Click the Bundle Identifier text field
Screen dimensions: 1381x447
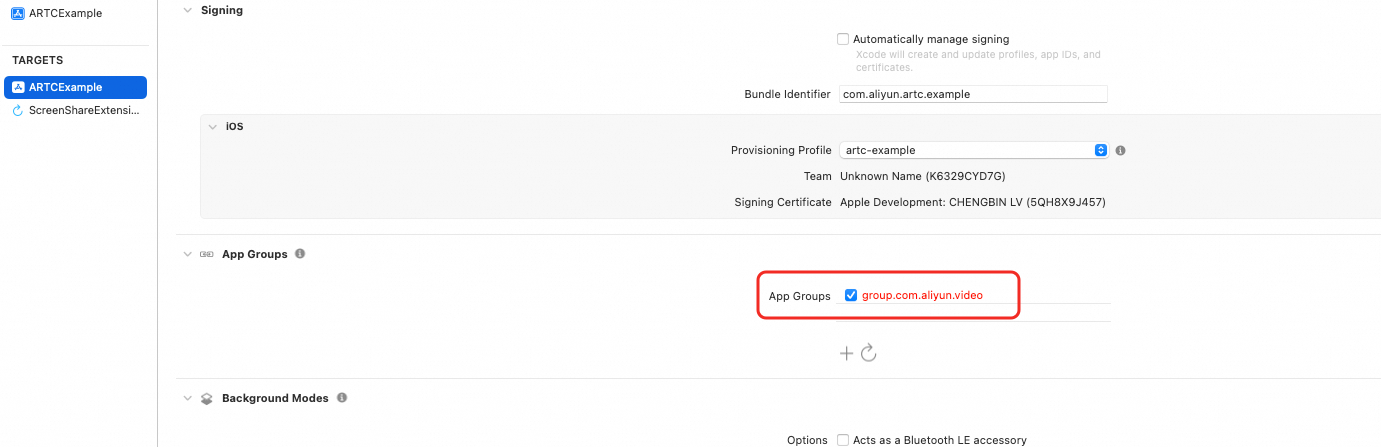tap(973, 94)
